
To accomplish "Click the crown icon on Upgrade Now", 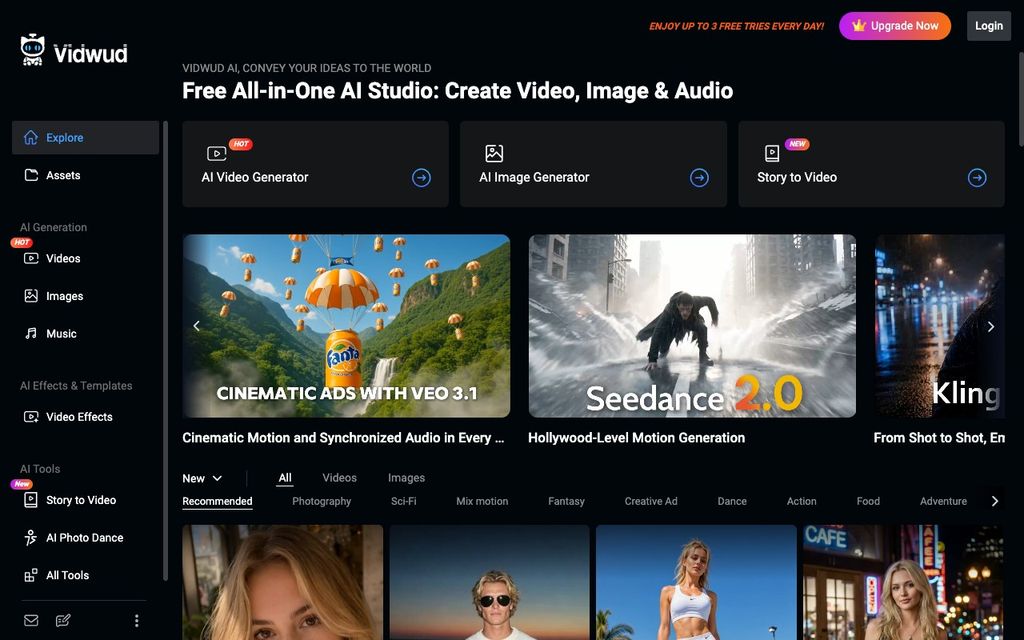I will click(859, 25).
